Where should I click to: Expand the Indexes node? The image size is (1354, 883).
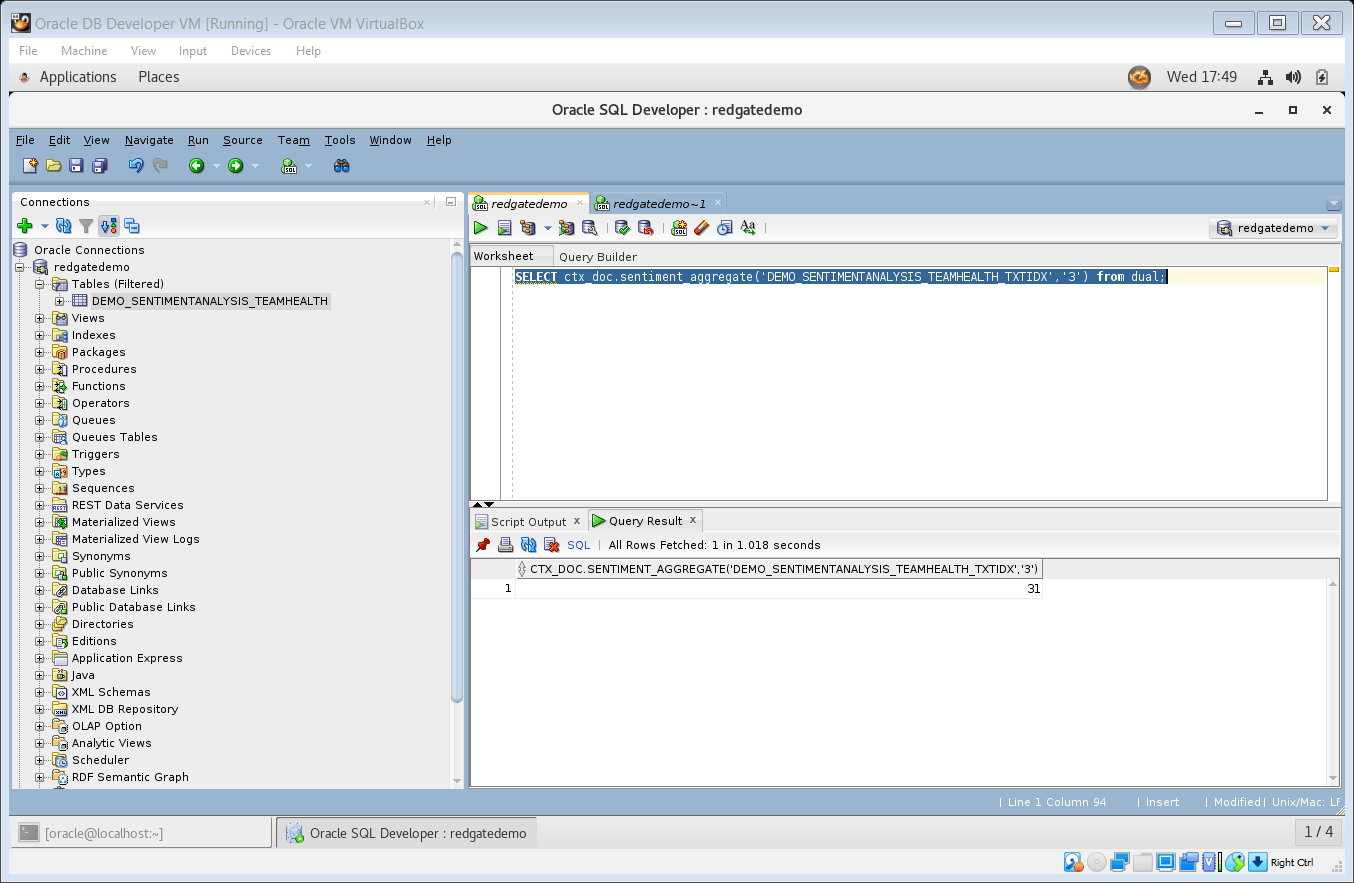pyautogui.click(x=40, y=335)
